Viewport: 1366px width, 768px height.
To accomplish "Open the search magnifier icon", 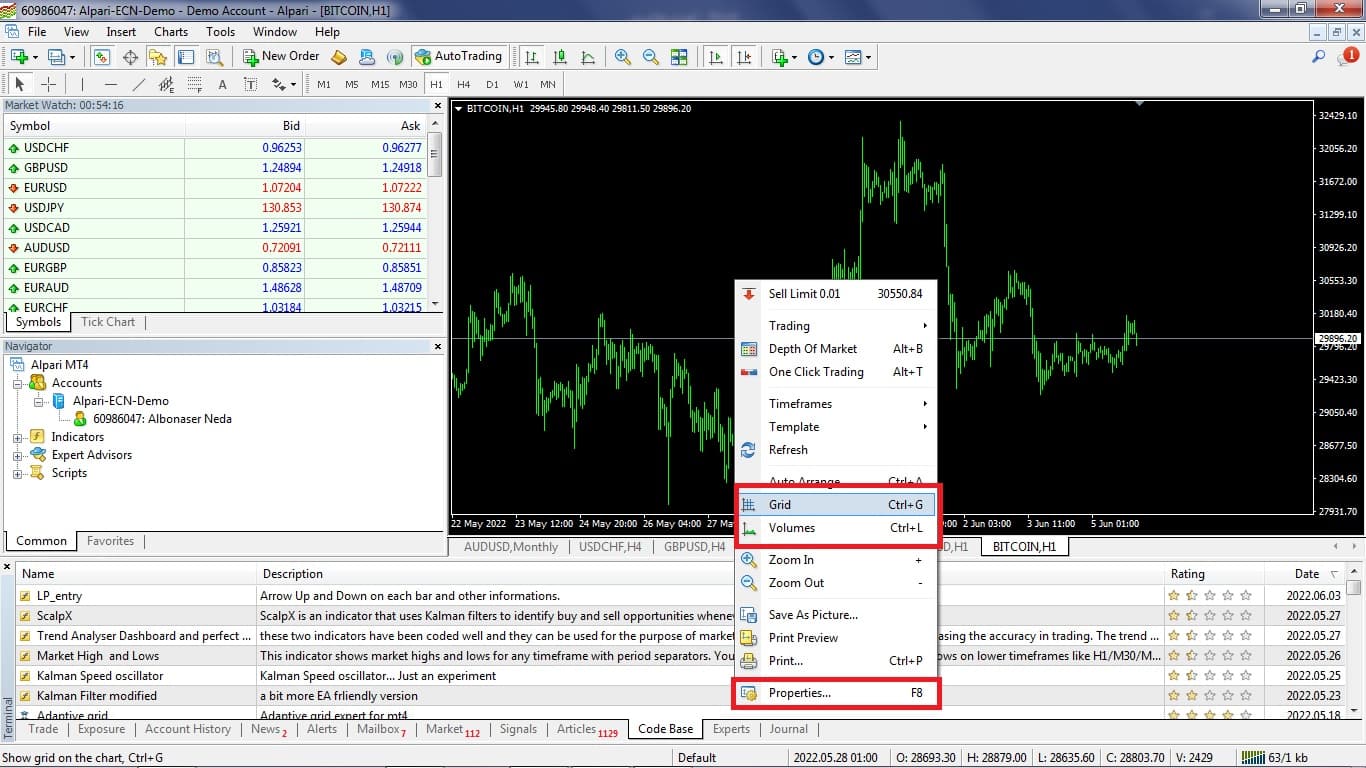I will click(1319, 57).
